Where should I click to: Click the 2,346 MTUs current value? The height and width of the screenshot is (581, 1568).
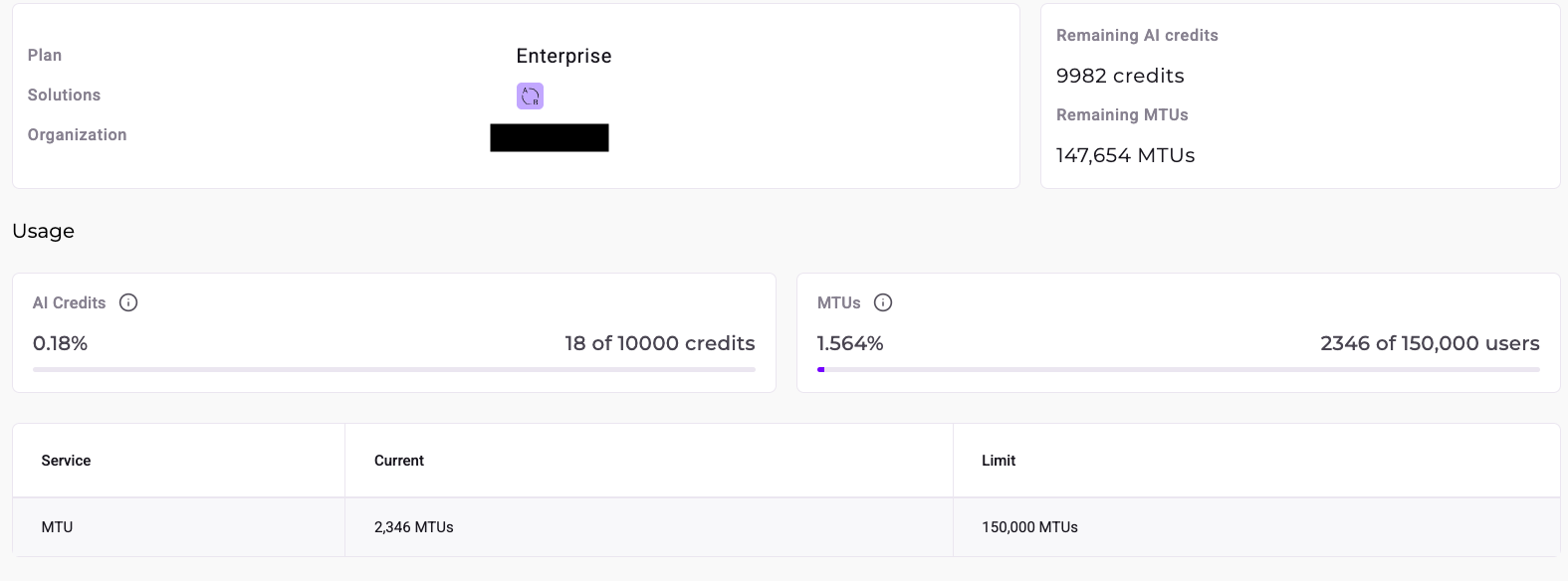tap(413, 527)
